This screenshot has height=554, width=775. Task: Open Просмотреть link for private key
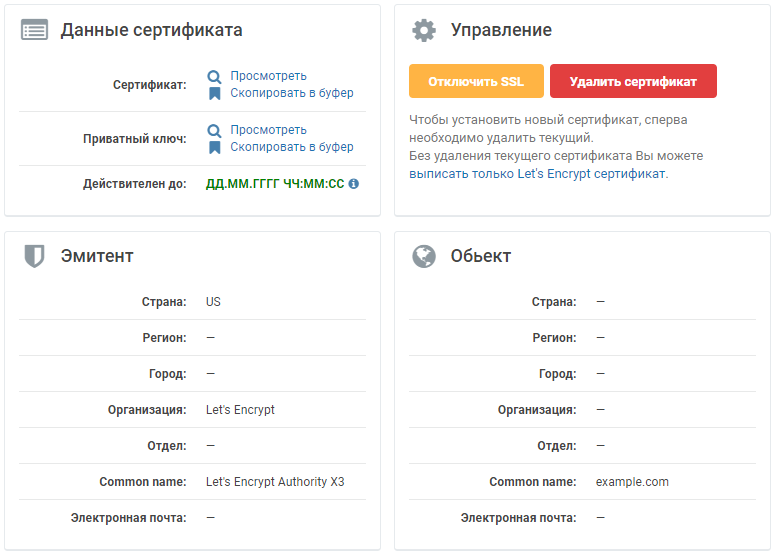(268, 130)
